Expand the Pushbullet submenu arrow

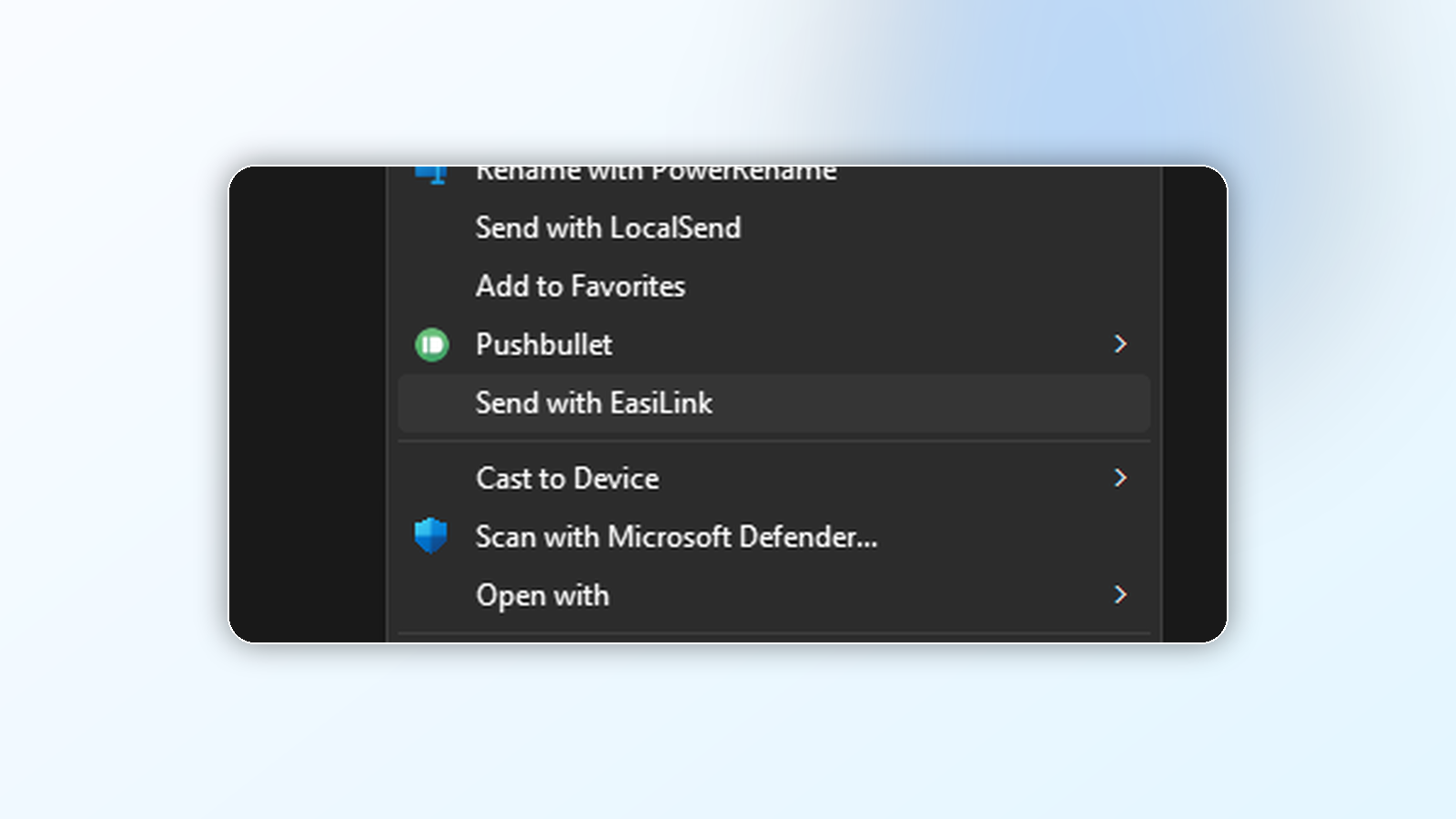tap(1120, 344)
